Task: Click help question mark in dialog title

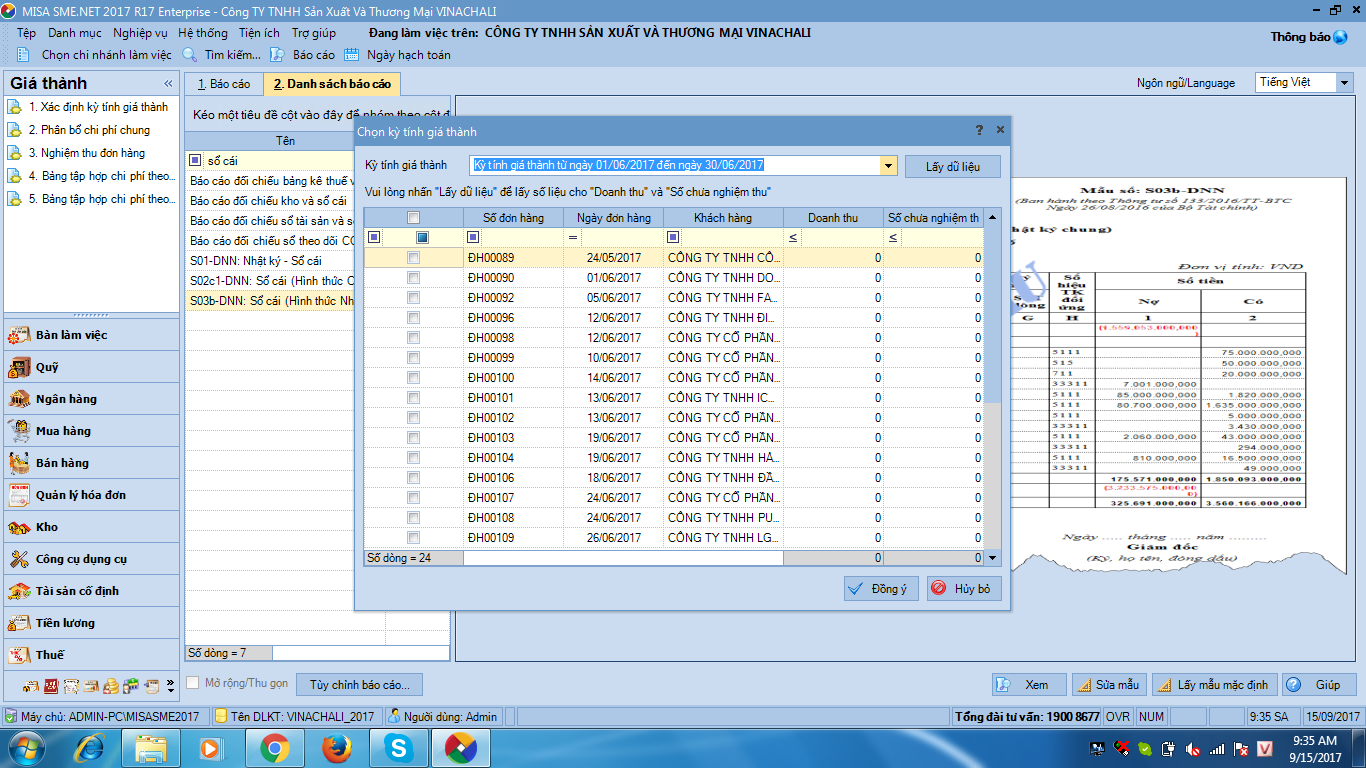Action: 979,130
